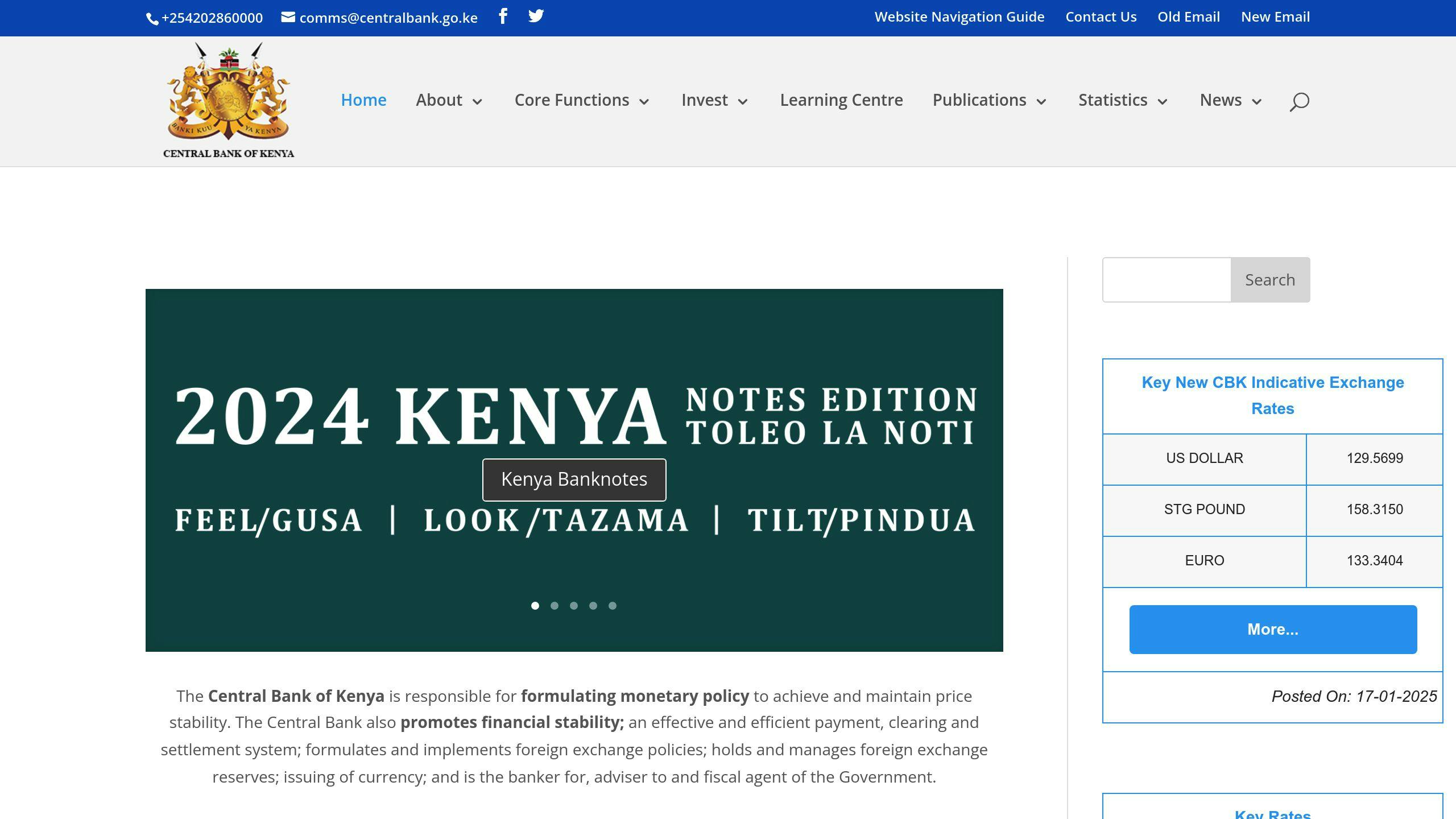Click the email envelope icon in the header
This screenshot has width=1456, height=819.
coord(287,17)
